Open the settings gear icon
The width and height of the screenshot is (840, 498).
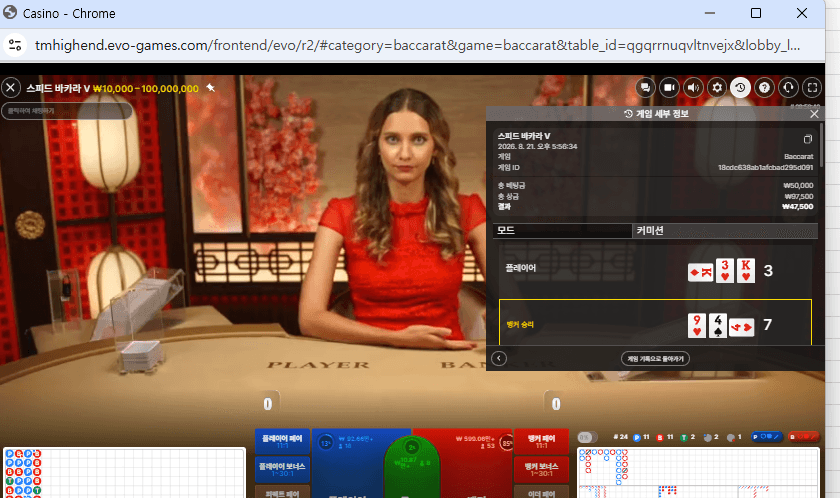(717, 87)
